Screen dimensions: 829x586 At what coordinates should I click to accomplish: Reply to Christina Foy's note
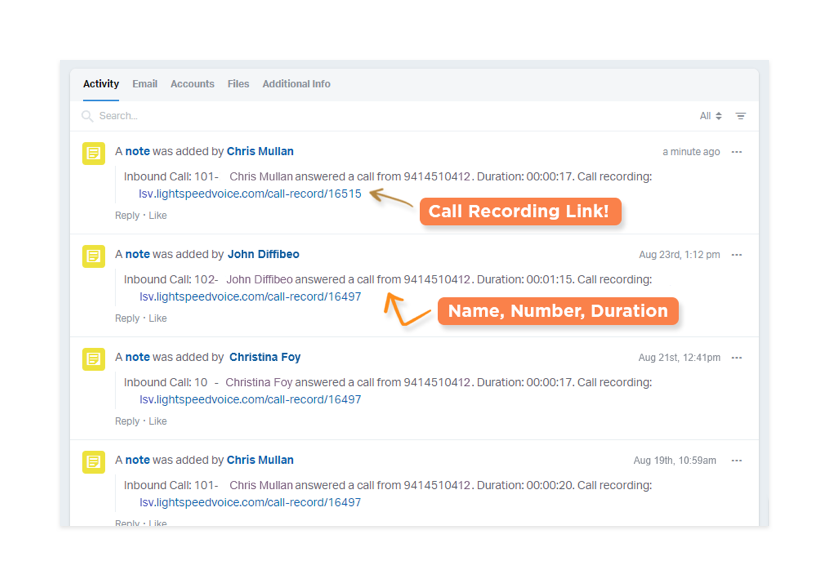[x=127, y=421]
